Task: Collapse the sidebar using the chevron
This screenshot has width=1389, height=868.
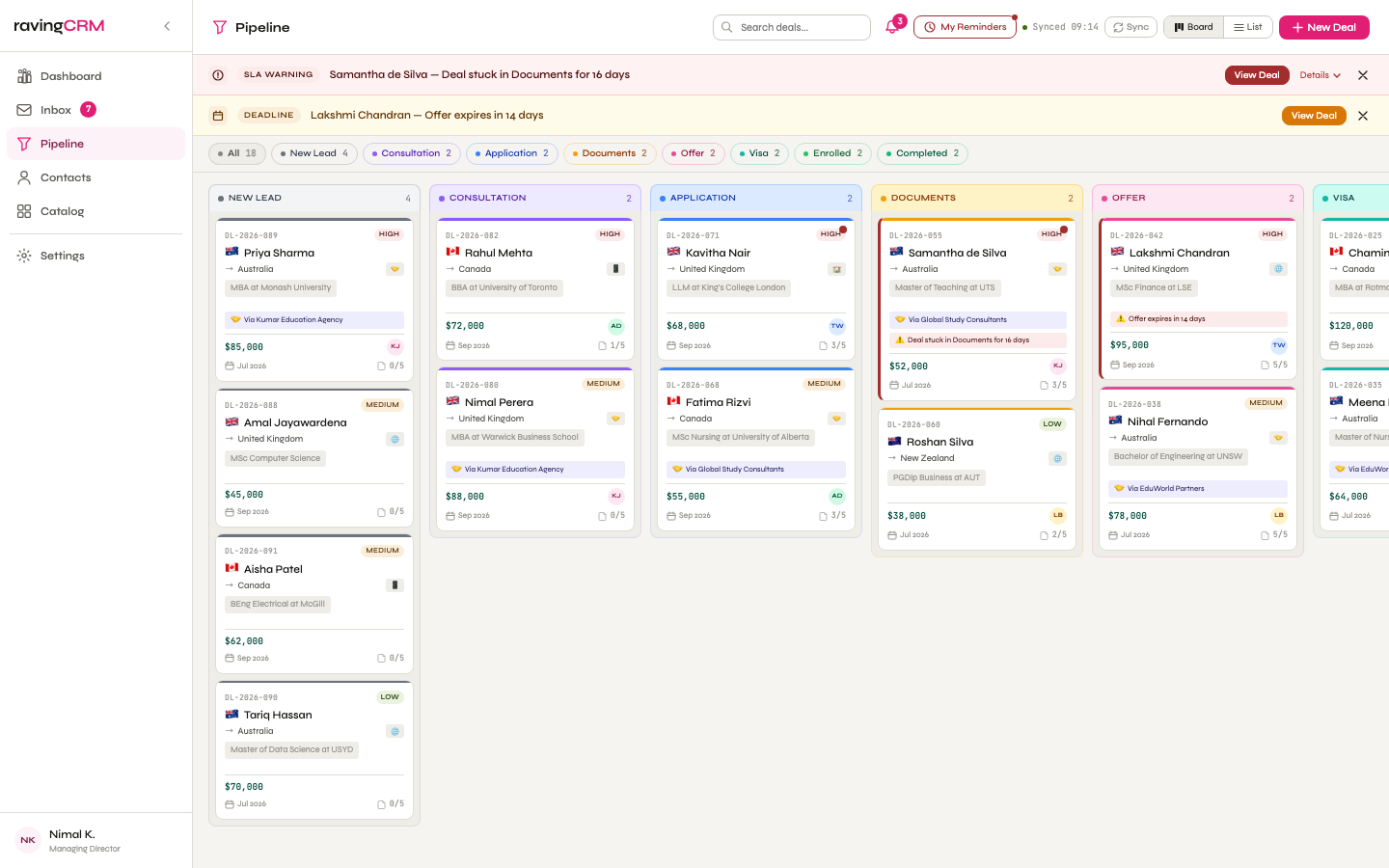Action: (166, 26)
